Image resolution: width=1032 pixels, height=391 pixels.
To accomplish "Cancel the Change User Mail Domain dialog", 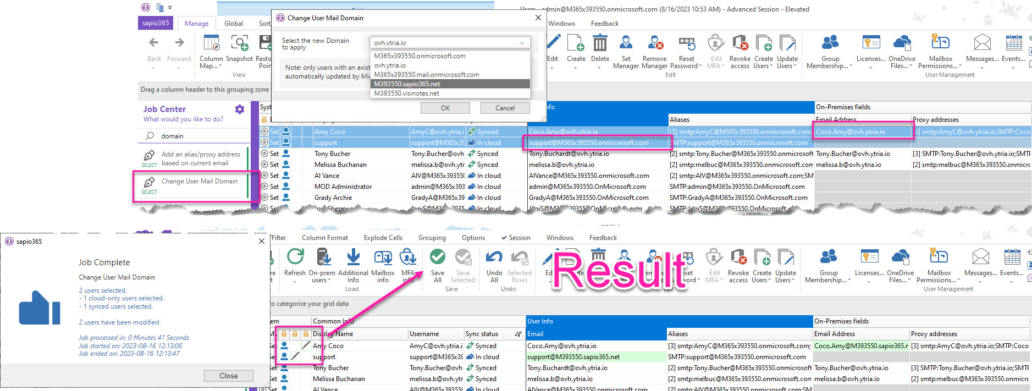I will pyautogui.click(x=505, y=107).
